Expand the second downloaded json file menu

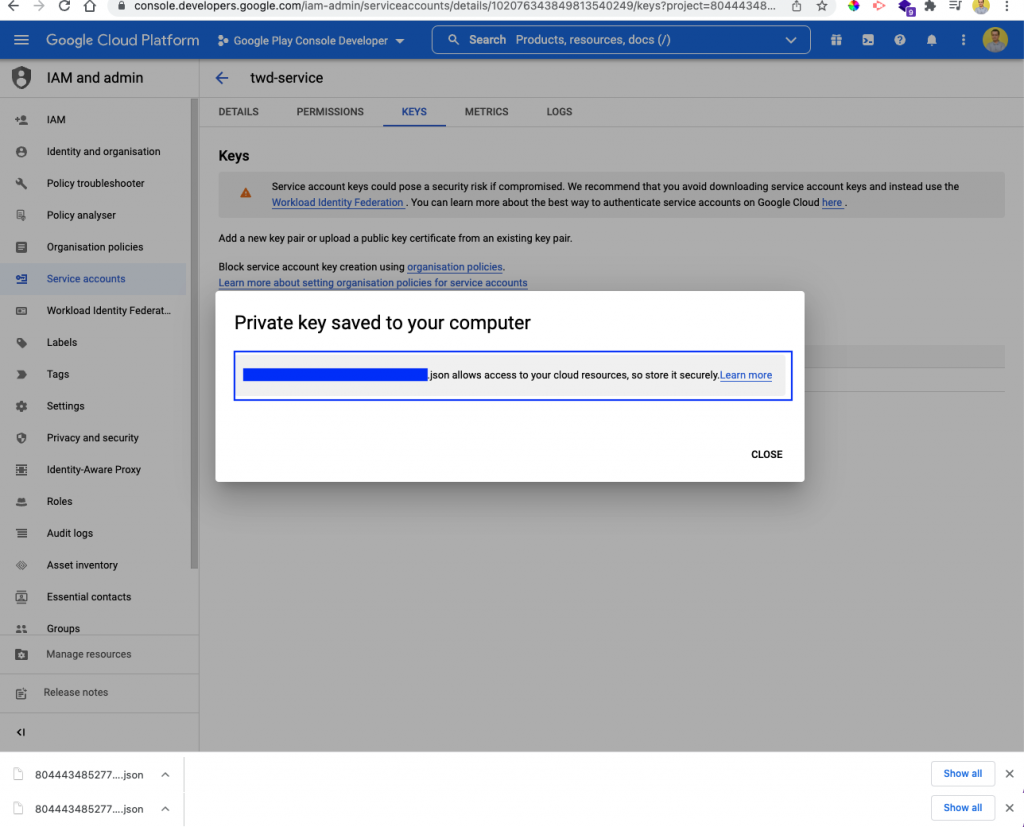(x=165, y=809)
